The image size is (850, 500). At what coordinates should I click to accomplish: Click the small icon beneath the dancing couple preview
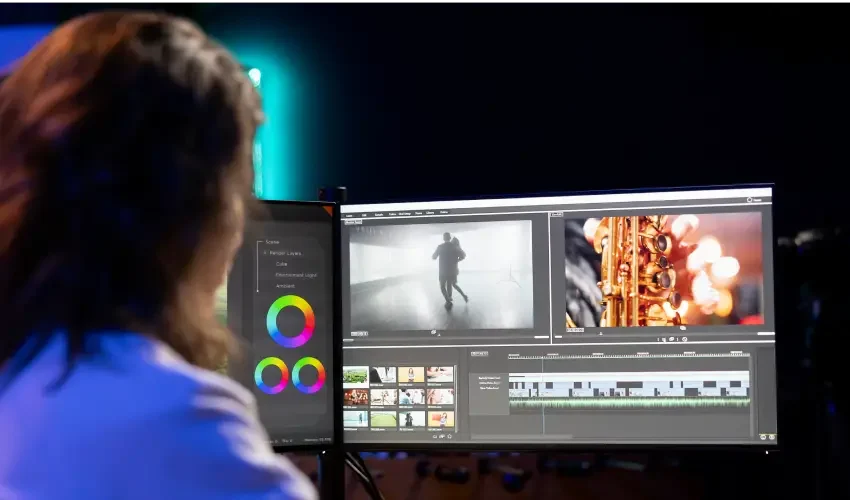coord(434,332)
